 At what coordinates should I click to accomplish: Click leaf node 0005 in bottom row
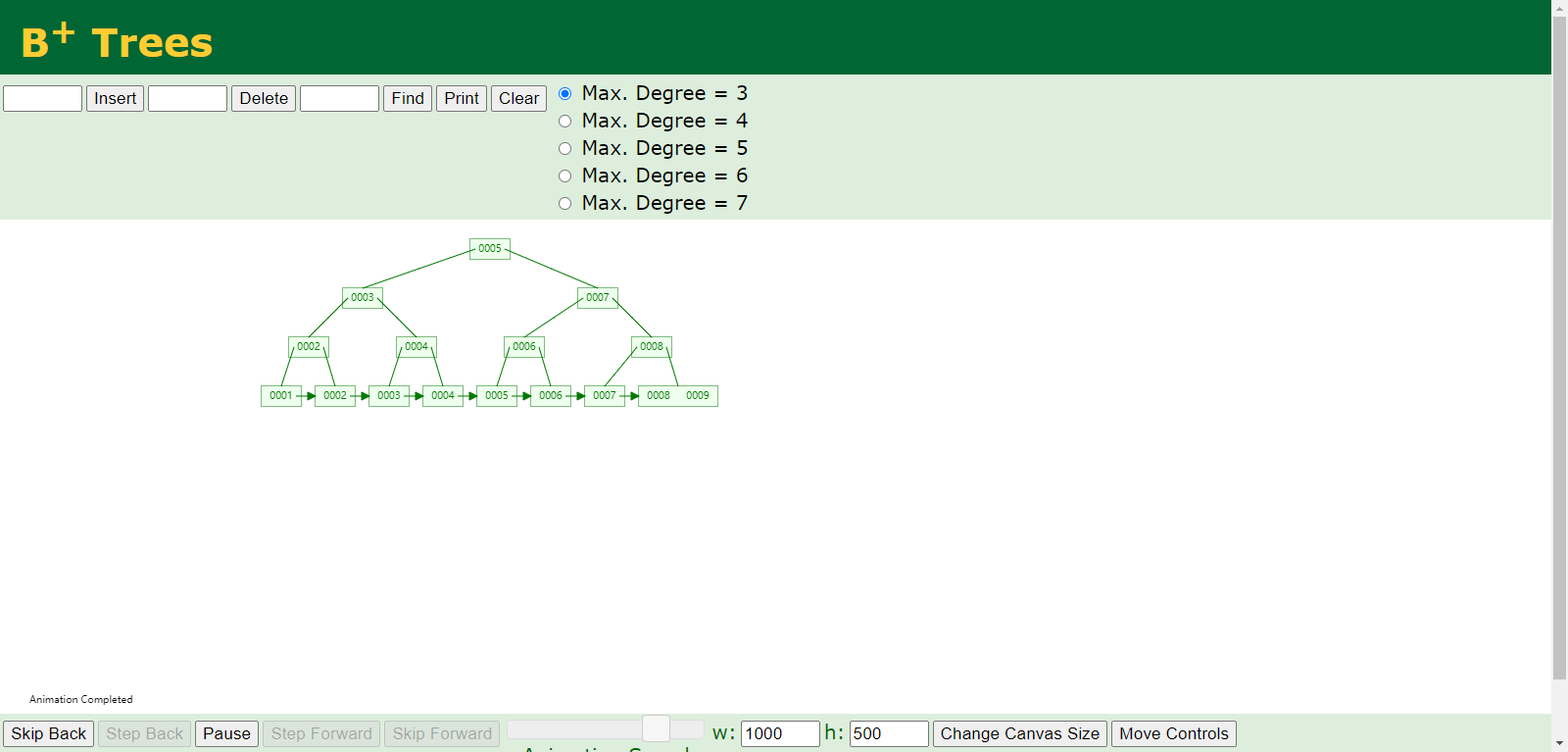[497, 396]
